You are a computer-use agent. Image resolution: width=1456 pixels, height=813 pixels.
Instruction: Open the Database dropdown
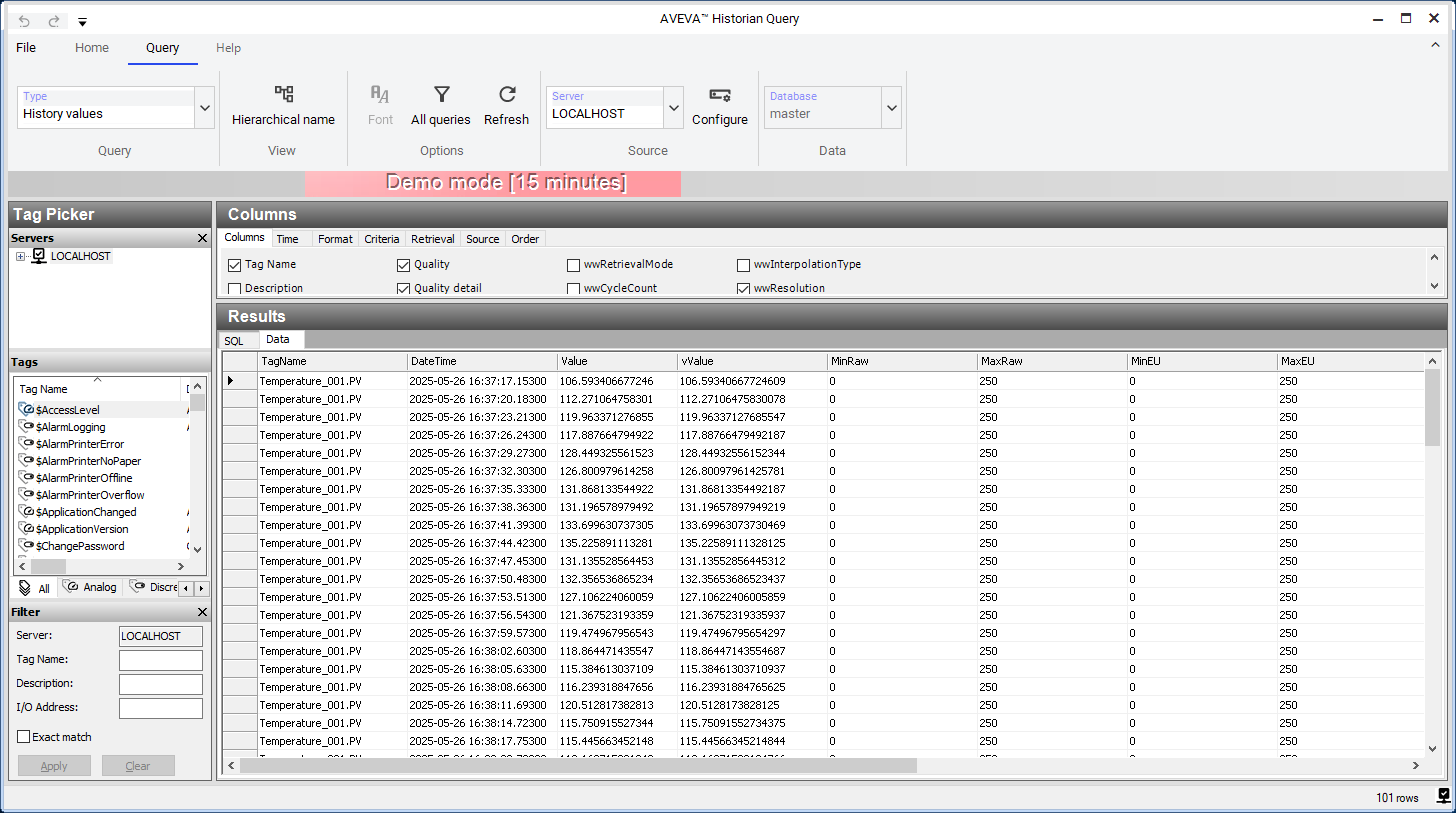[891, 107]
